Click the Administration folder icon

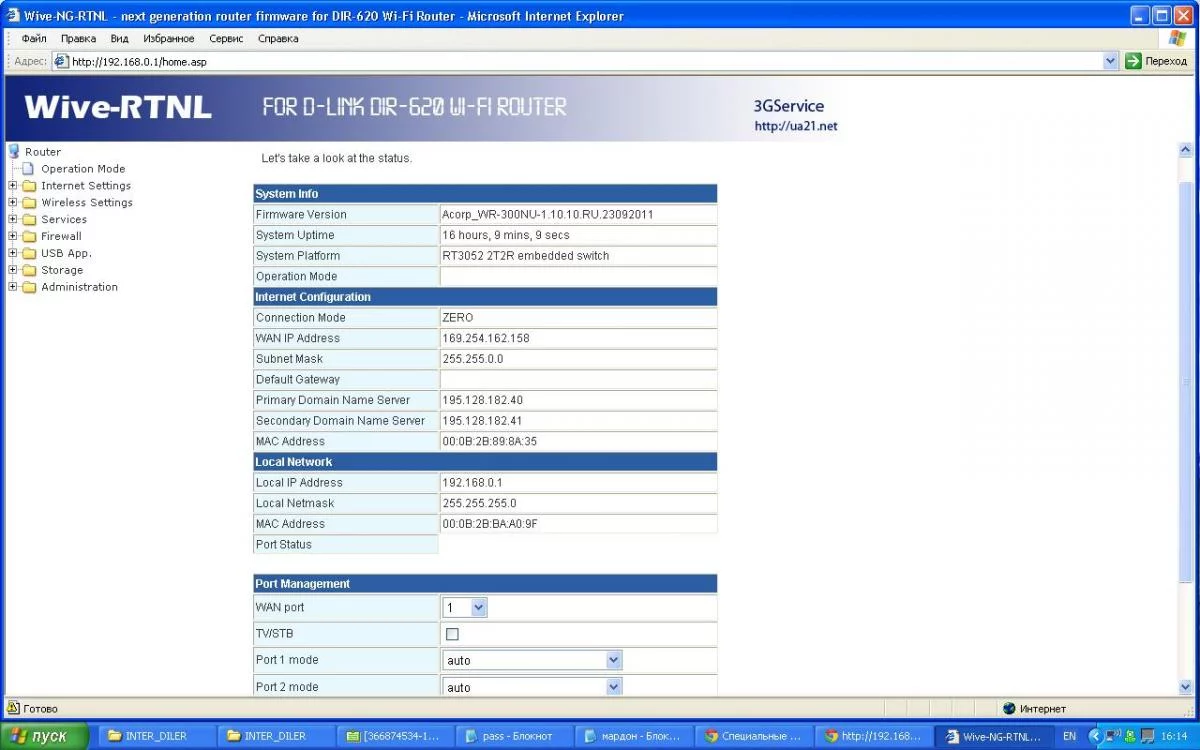[x=29, y=288]
